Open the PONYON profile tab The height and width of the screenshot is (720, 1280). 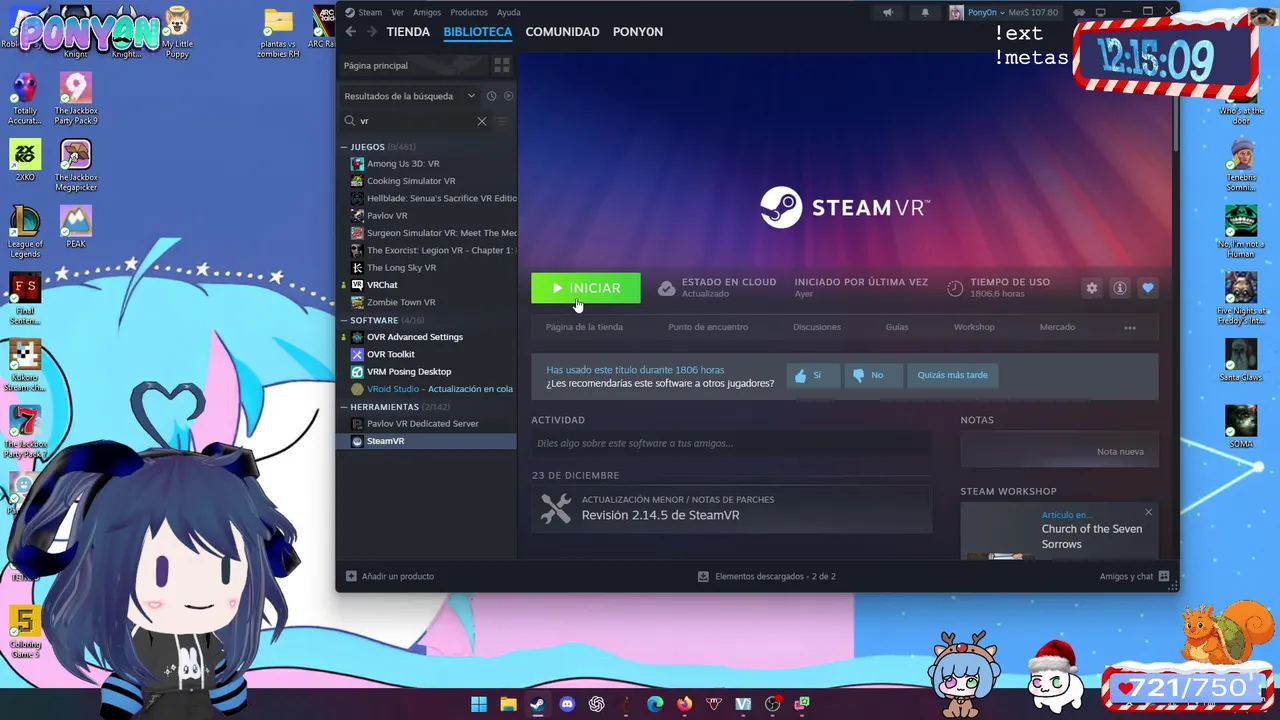[x=638, y=32]
